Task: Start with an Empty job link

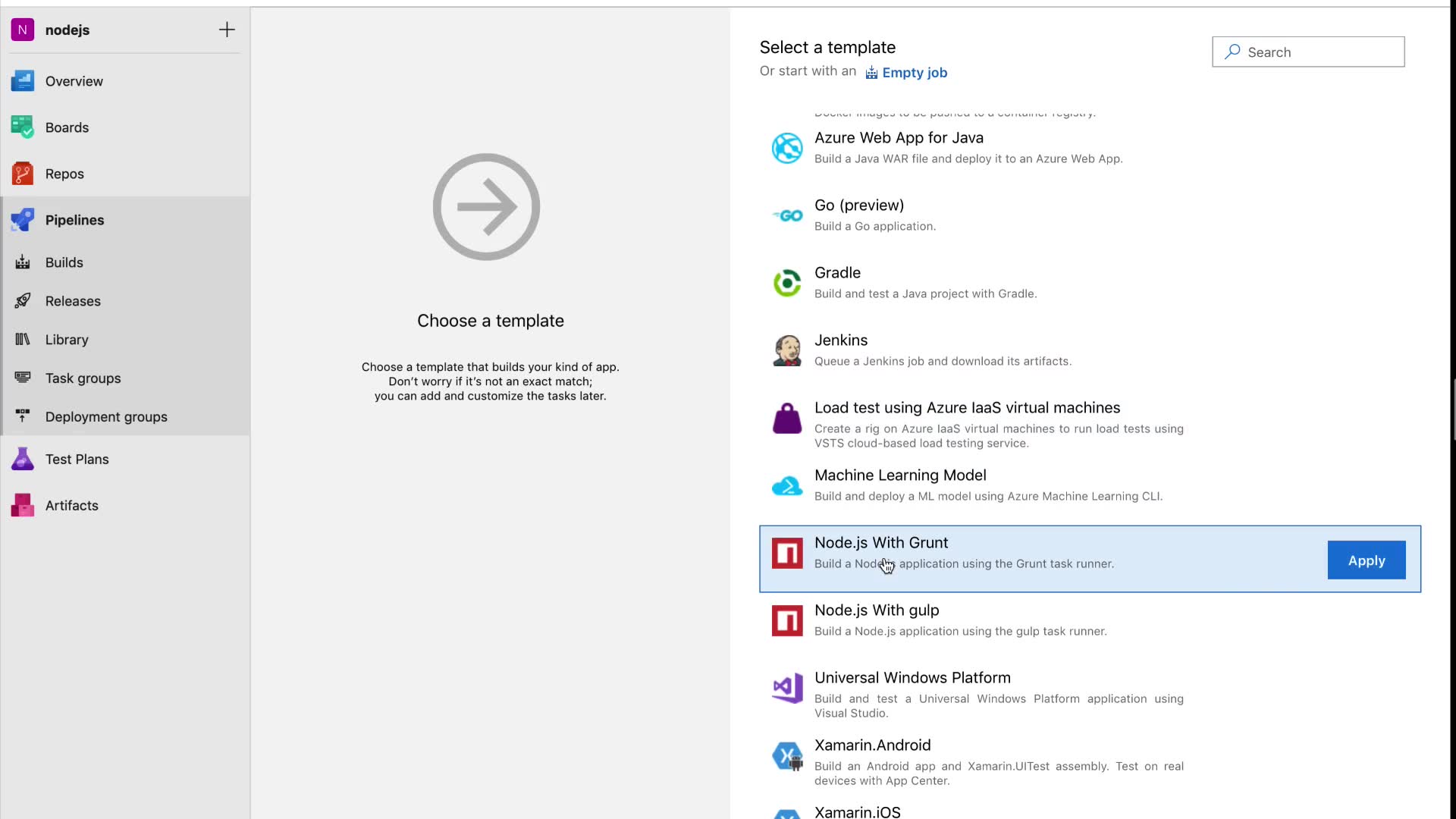Action: (914, 73)
